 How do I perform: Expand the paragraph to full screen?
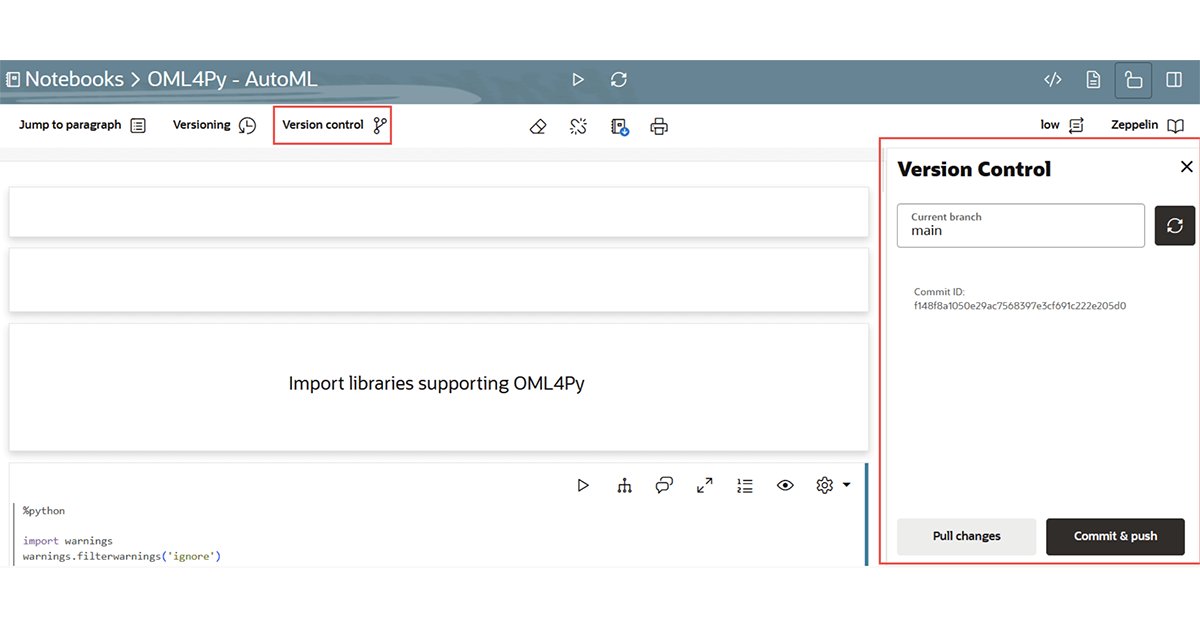[x=704, y=485]
